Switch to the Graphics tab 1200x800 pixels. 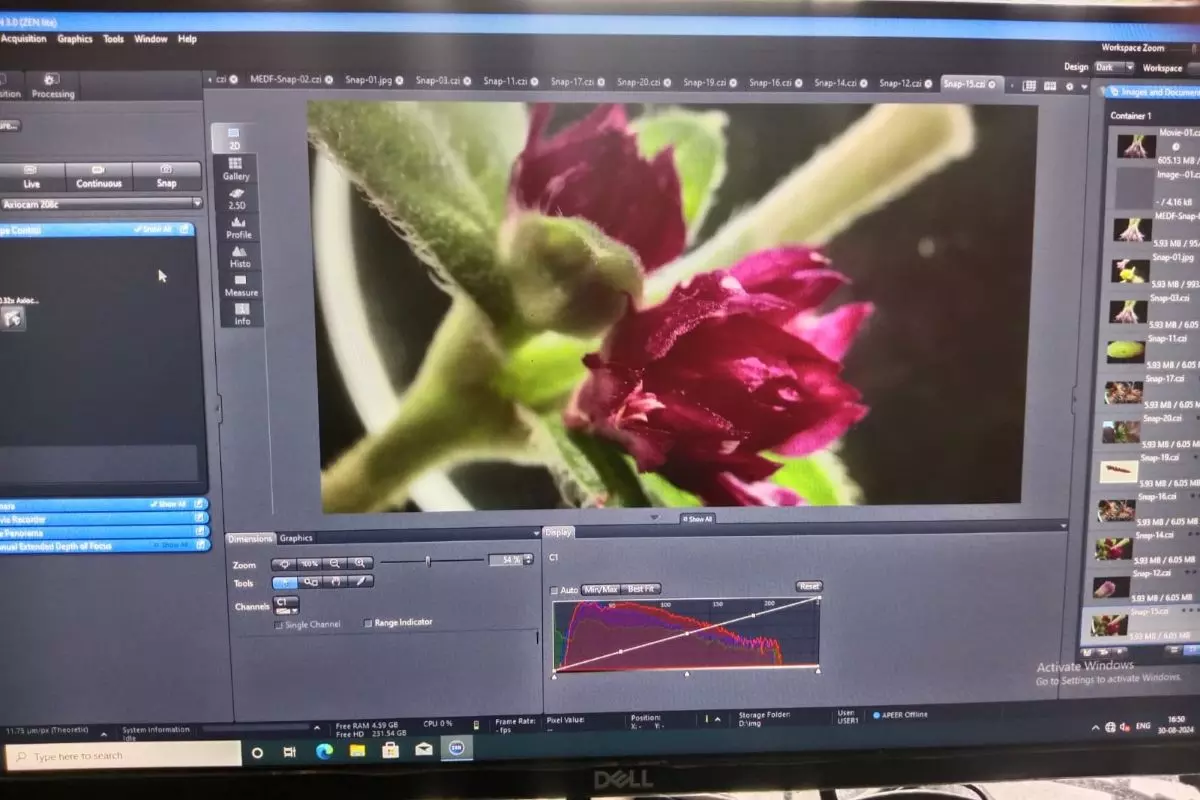click(296, 538)
